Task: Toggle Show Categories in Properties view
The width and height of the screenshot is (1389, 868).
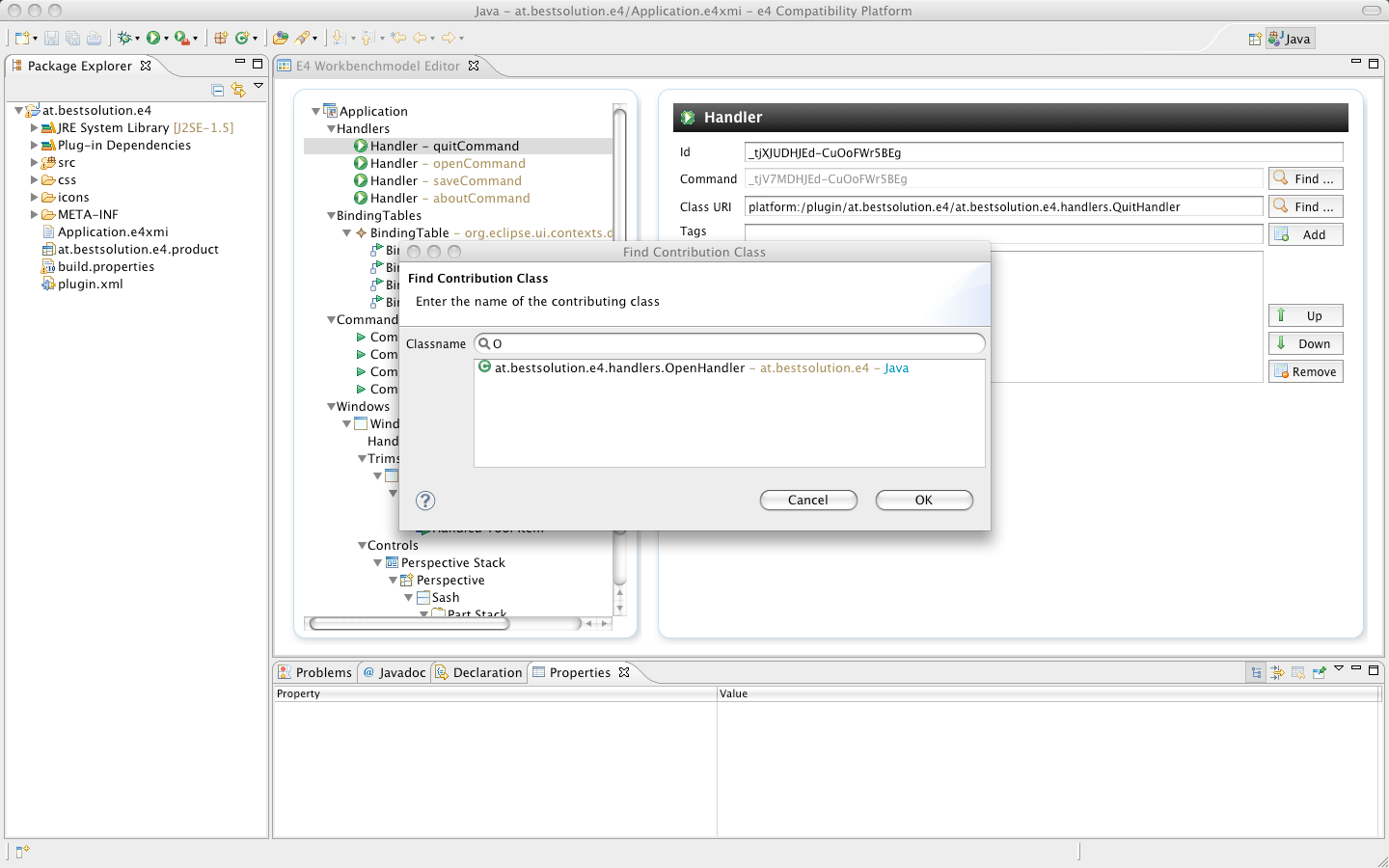Action: click(x=1256, y=672)
